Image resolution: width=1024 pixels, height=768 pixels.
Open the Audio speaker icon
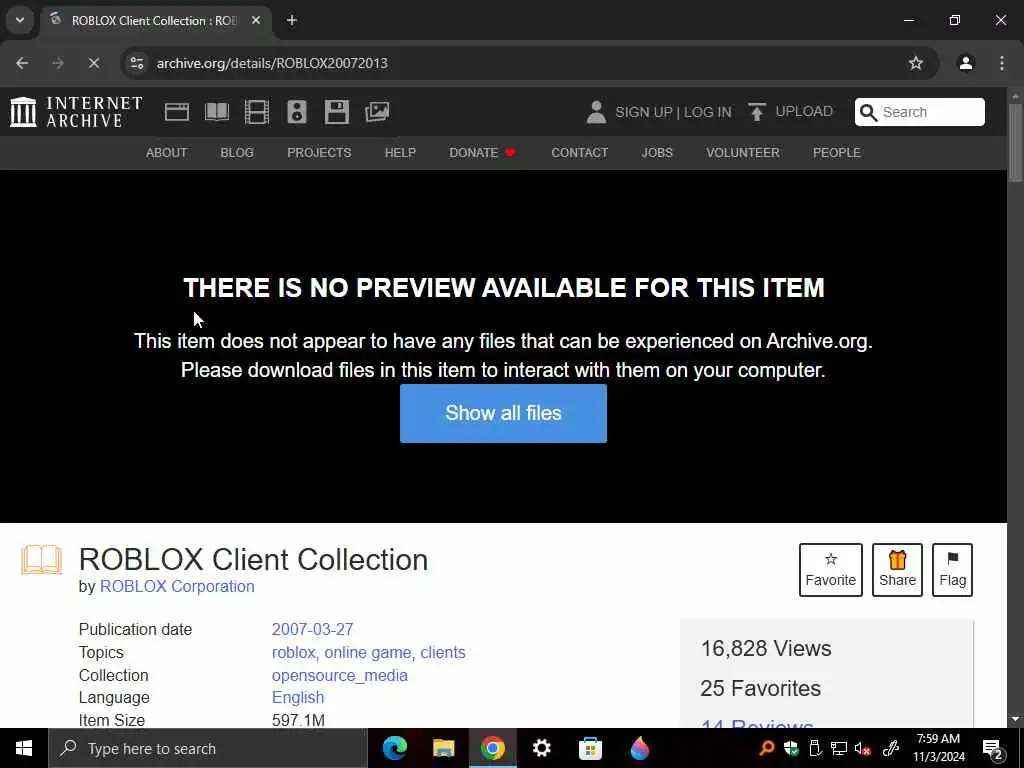click(x=296, y=112)
